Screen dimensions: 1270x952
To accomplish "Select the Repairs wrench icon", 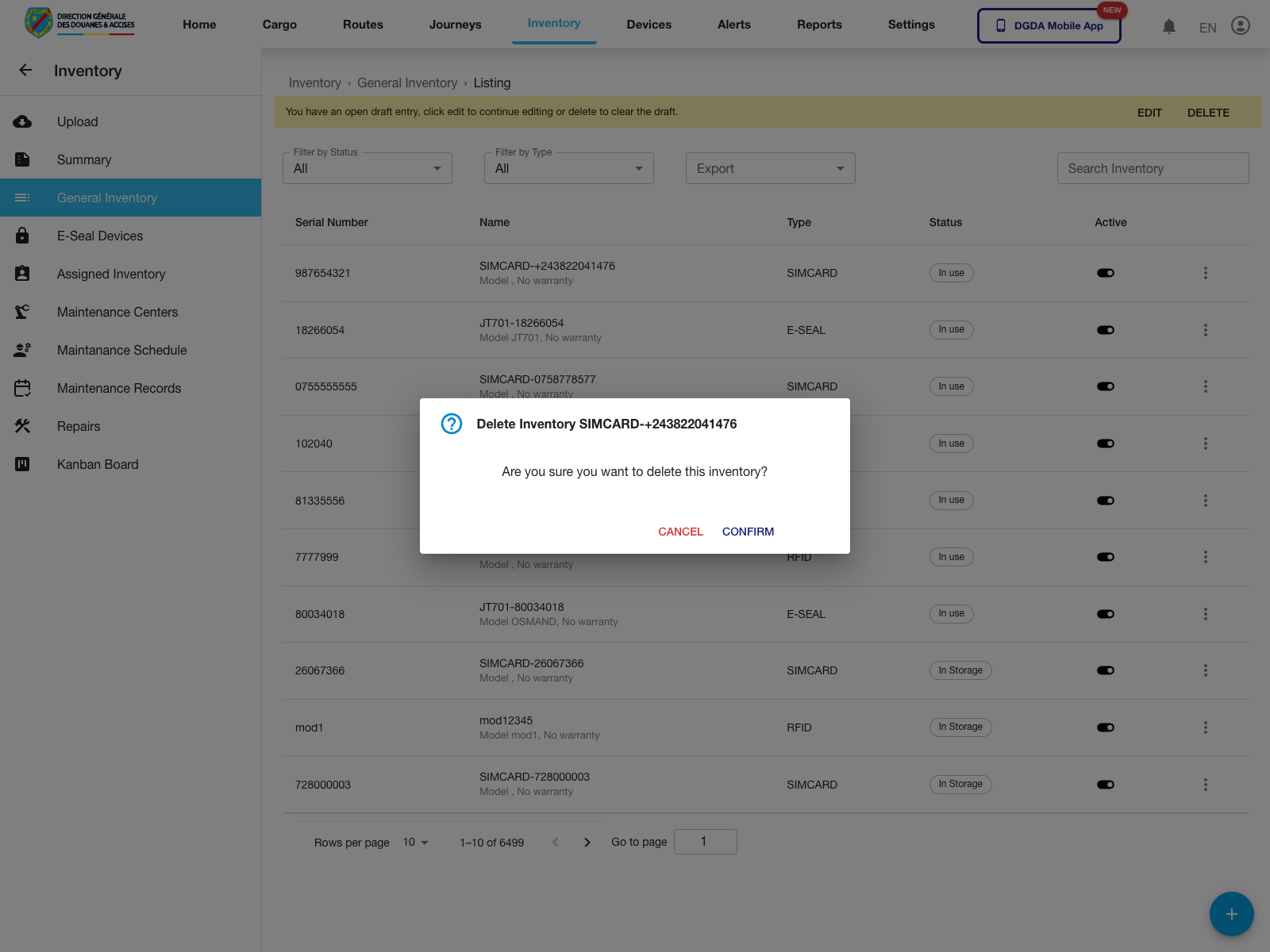I will pyautogui.click(x=22, y=426).
